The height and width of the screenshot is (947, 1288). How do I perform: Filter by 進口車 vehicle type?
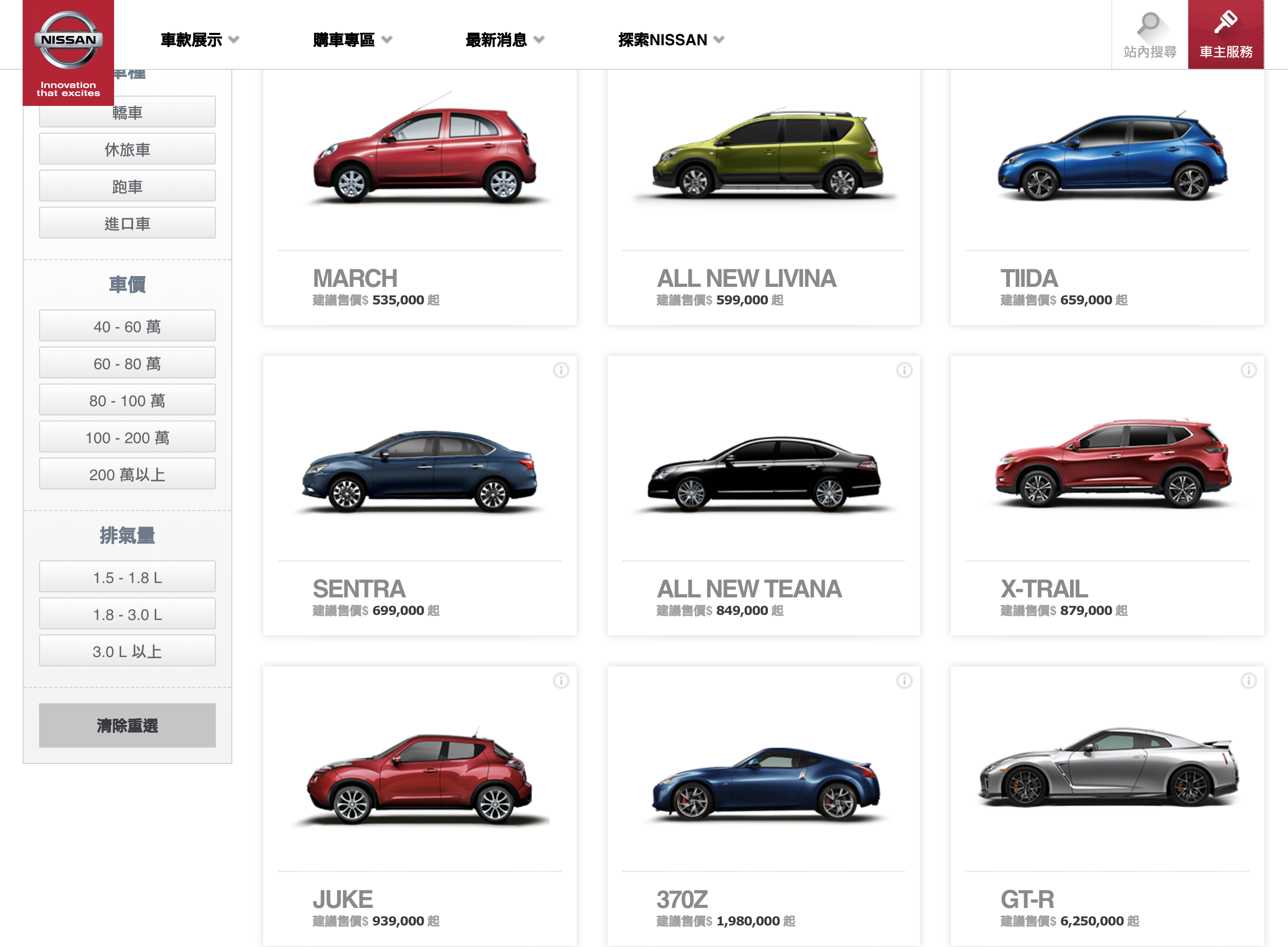click(127, 223)
